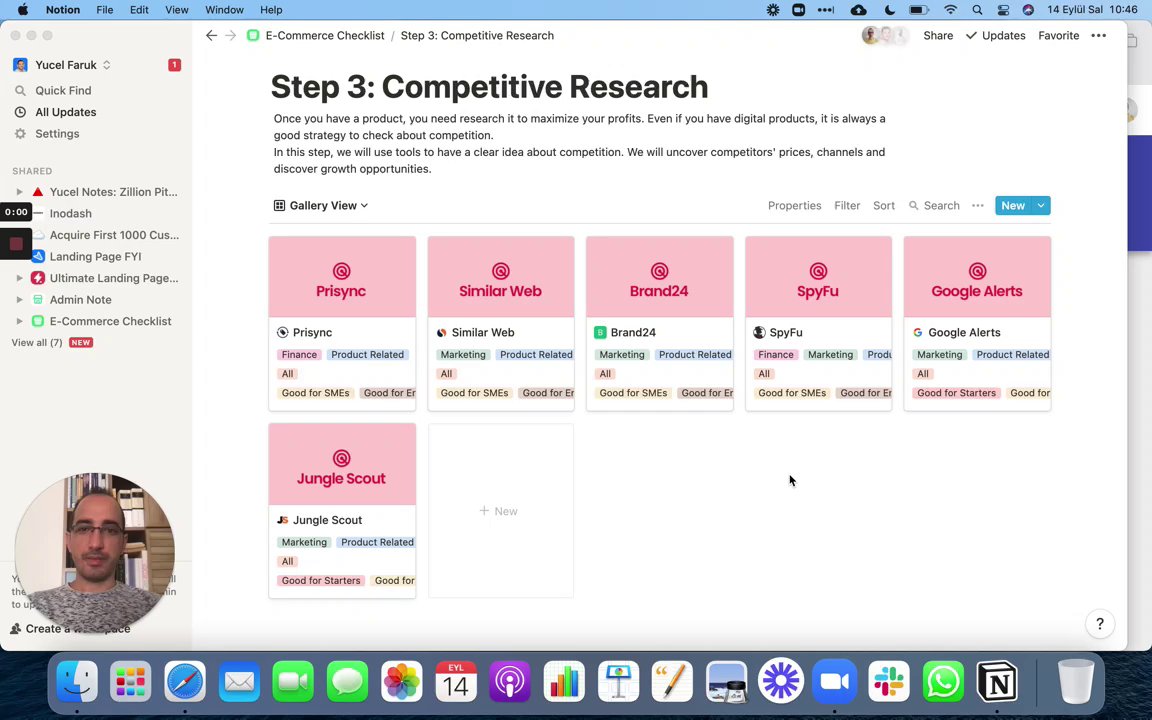Open WhatsApp from the dock
Viewport: 1152px width, 720px height.
[943, 682]
